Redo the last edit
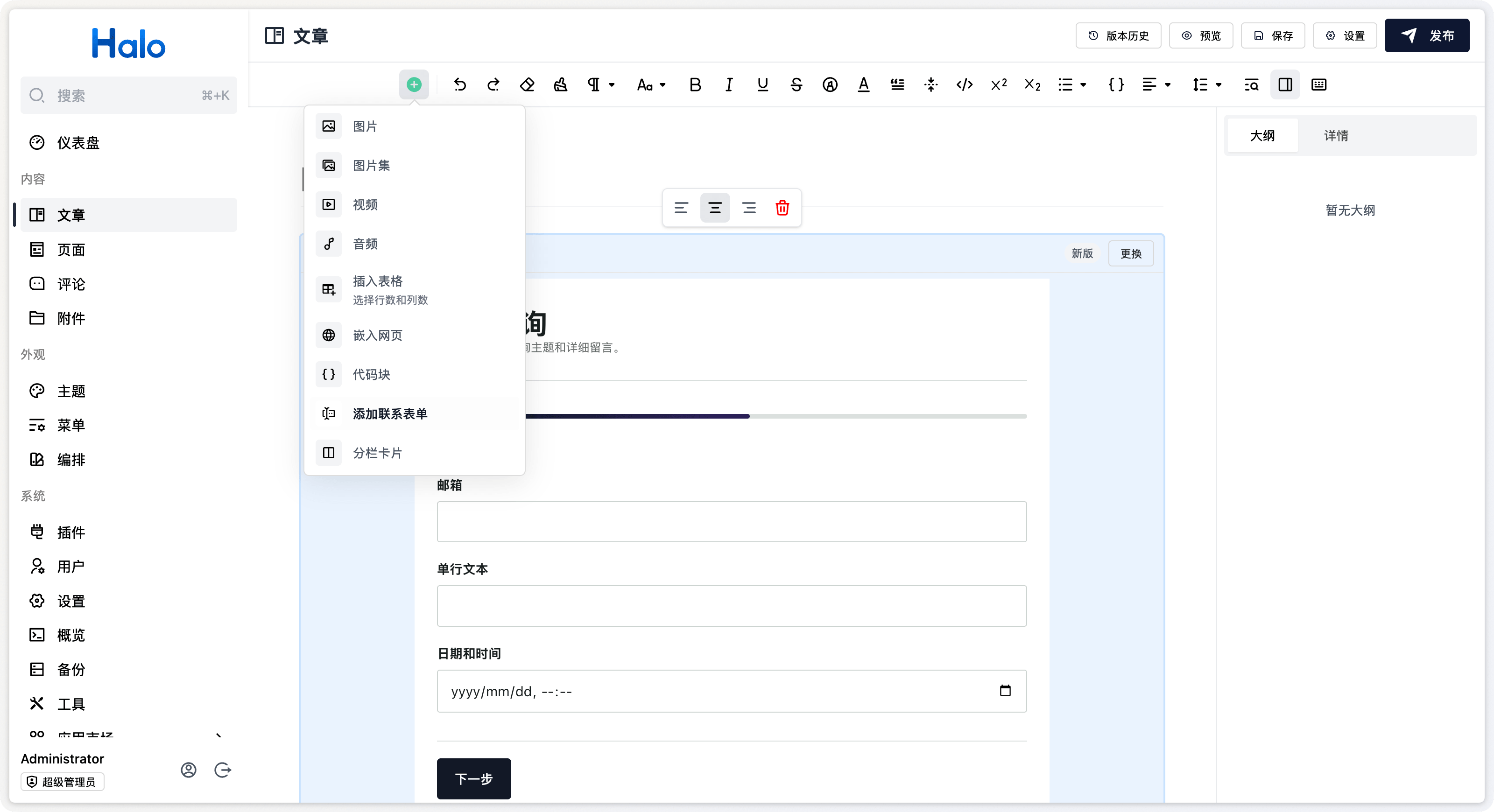Screen dimensions: 1494x812 [x=493, y=84]
